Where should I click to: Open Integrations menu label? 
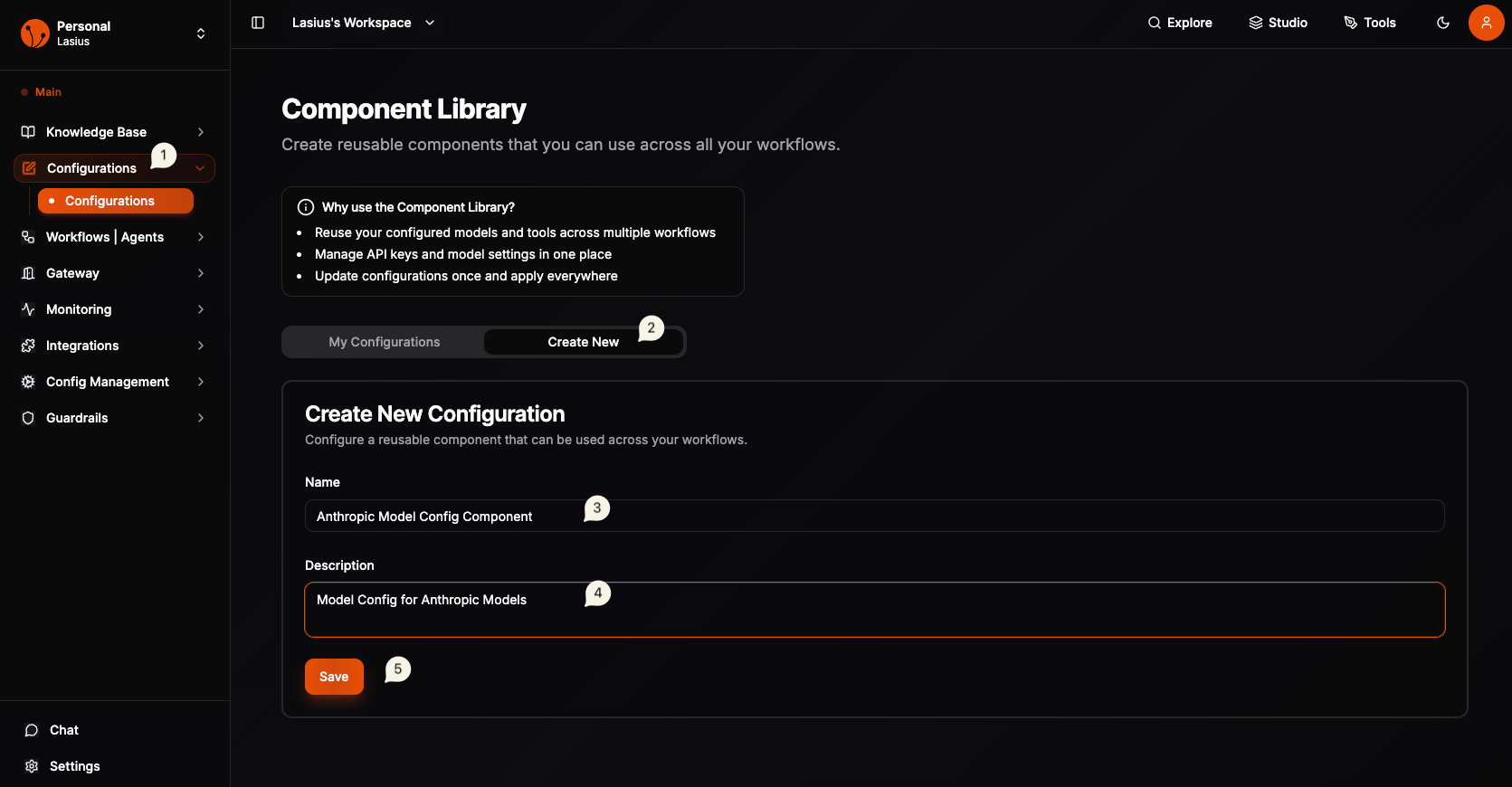(x=82, y=346)
